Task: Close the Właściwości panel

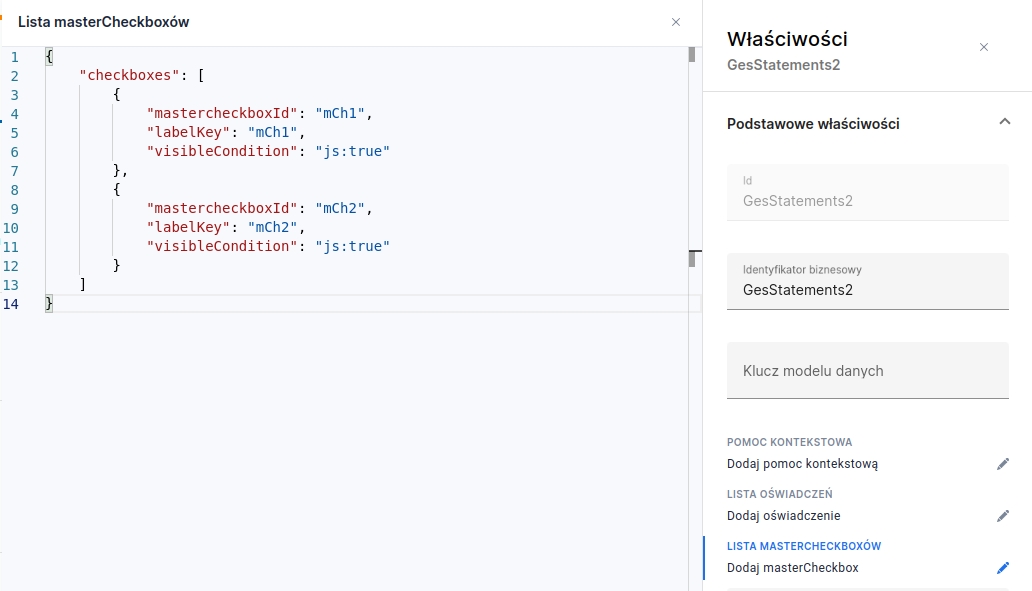Action: tap(984, 47)
